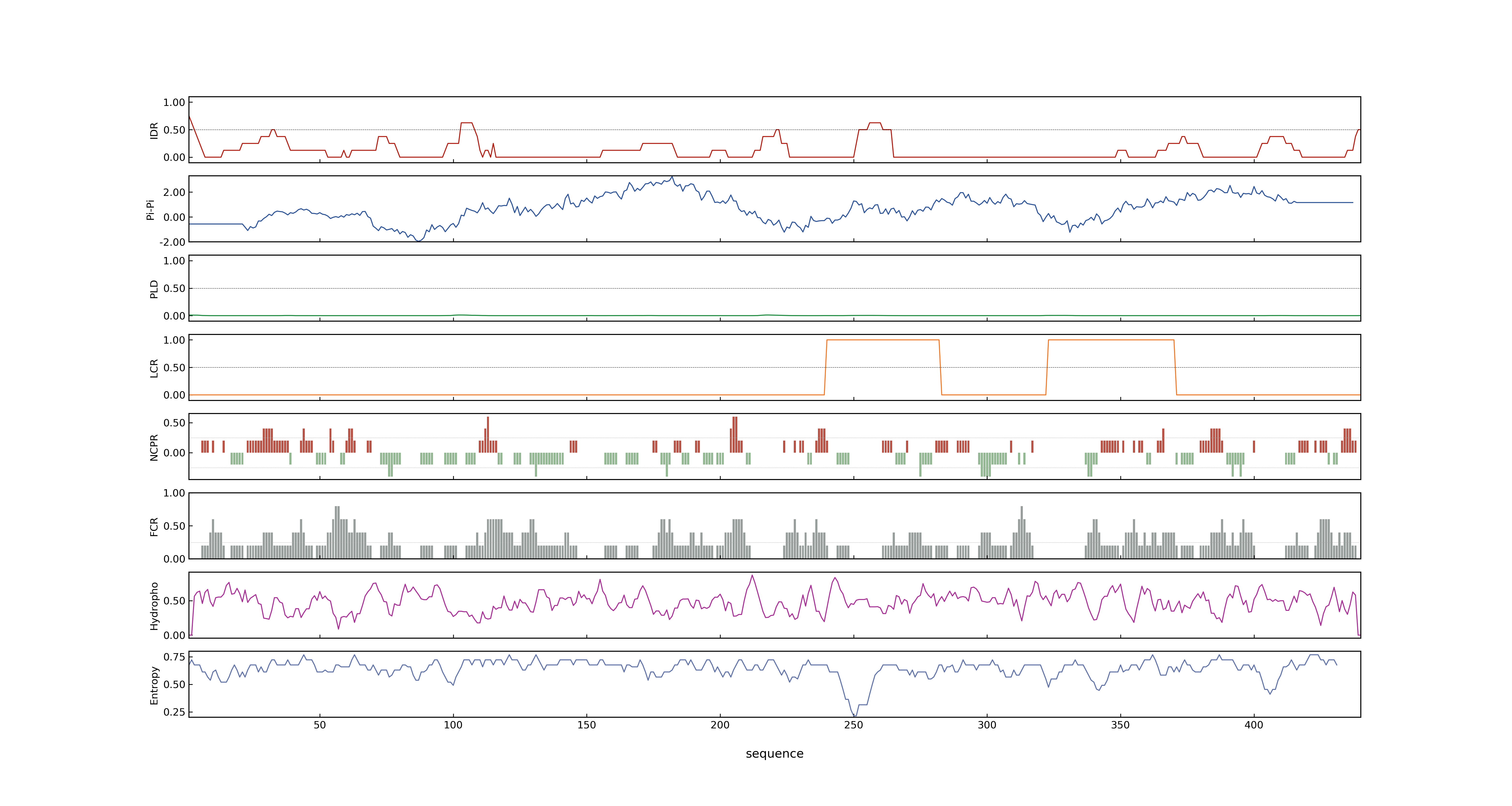Image resolution: width=1512 pixels, height=806 pixels.
Task: Click the Hydropho peak near residue 212
Action: [x=752, y=576]
